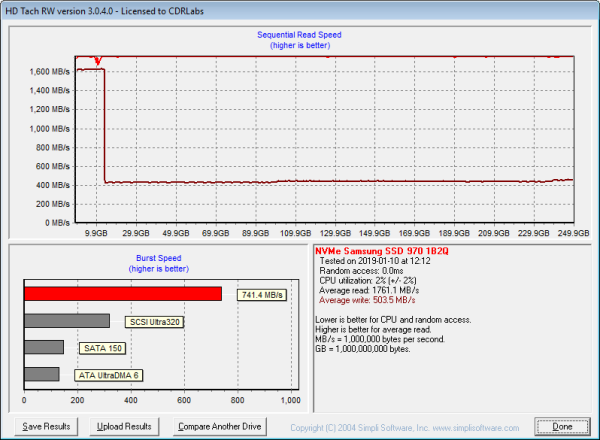Click the copyright Simpli Software text
600x440 pixels.
[405, 428]
